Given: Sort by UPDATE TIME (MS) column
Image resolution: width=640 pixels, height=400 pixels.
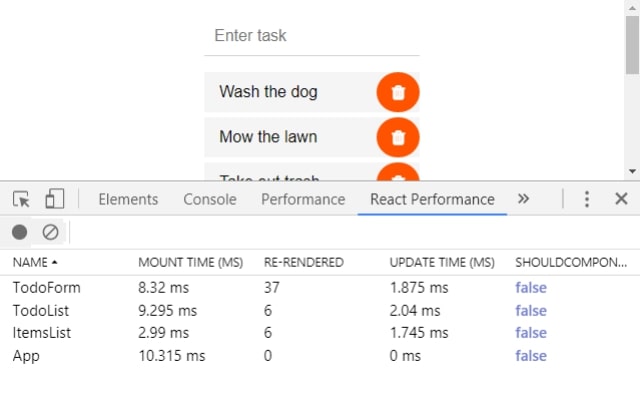Looking at the screenshot, I should (x=442, y=262).
